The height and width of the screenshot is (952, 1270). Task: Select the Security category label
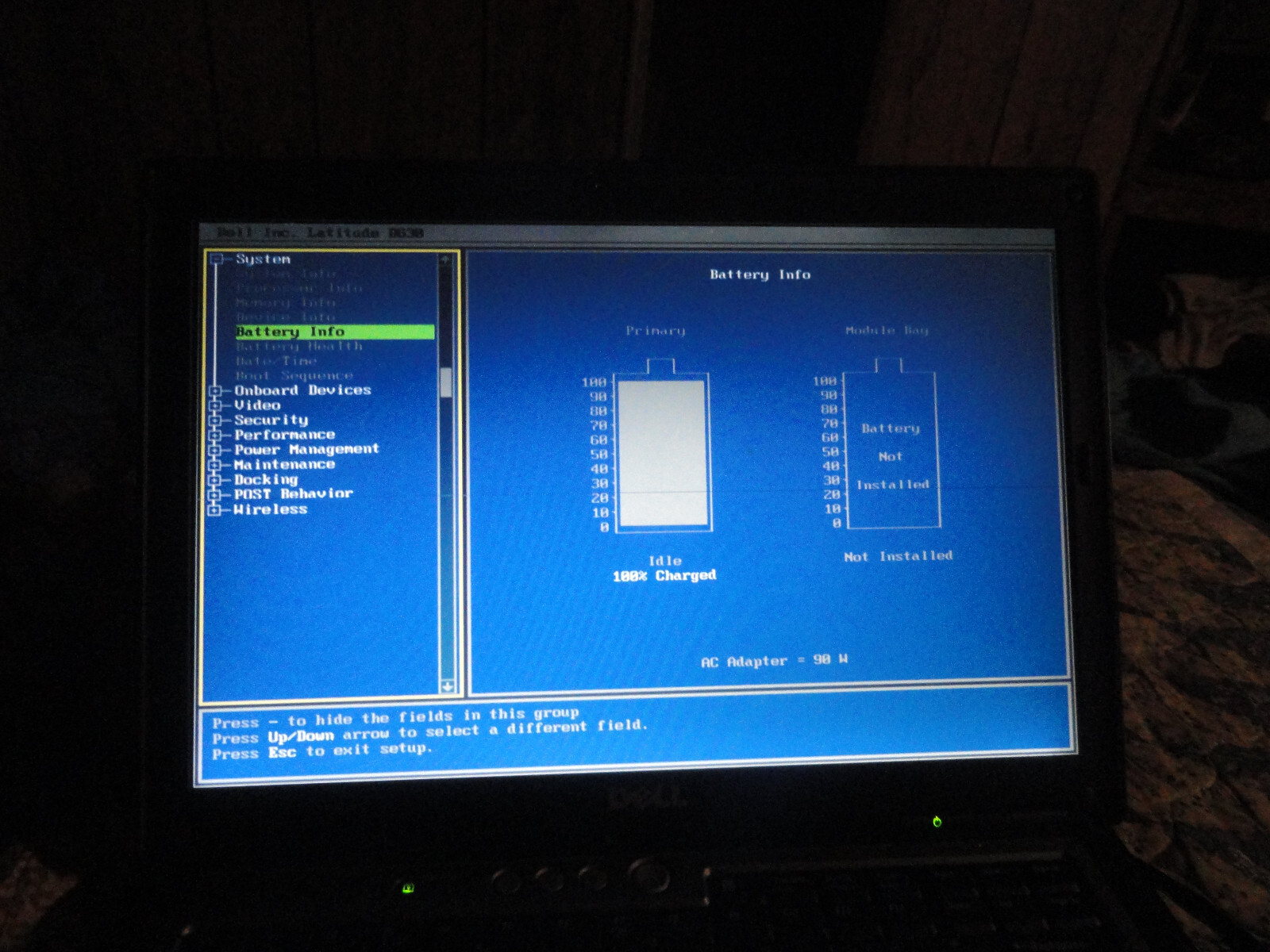coord(271,420)
